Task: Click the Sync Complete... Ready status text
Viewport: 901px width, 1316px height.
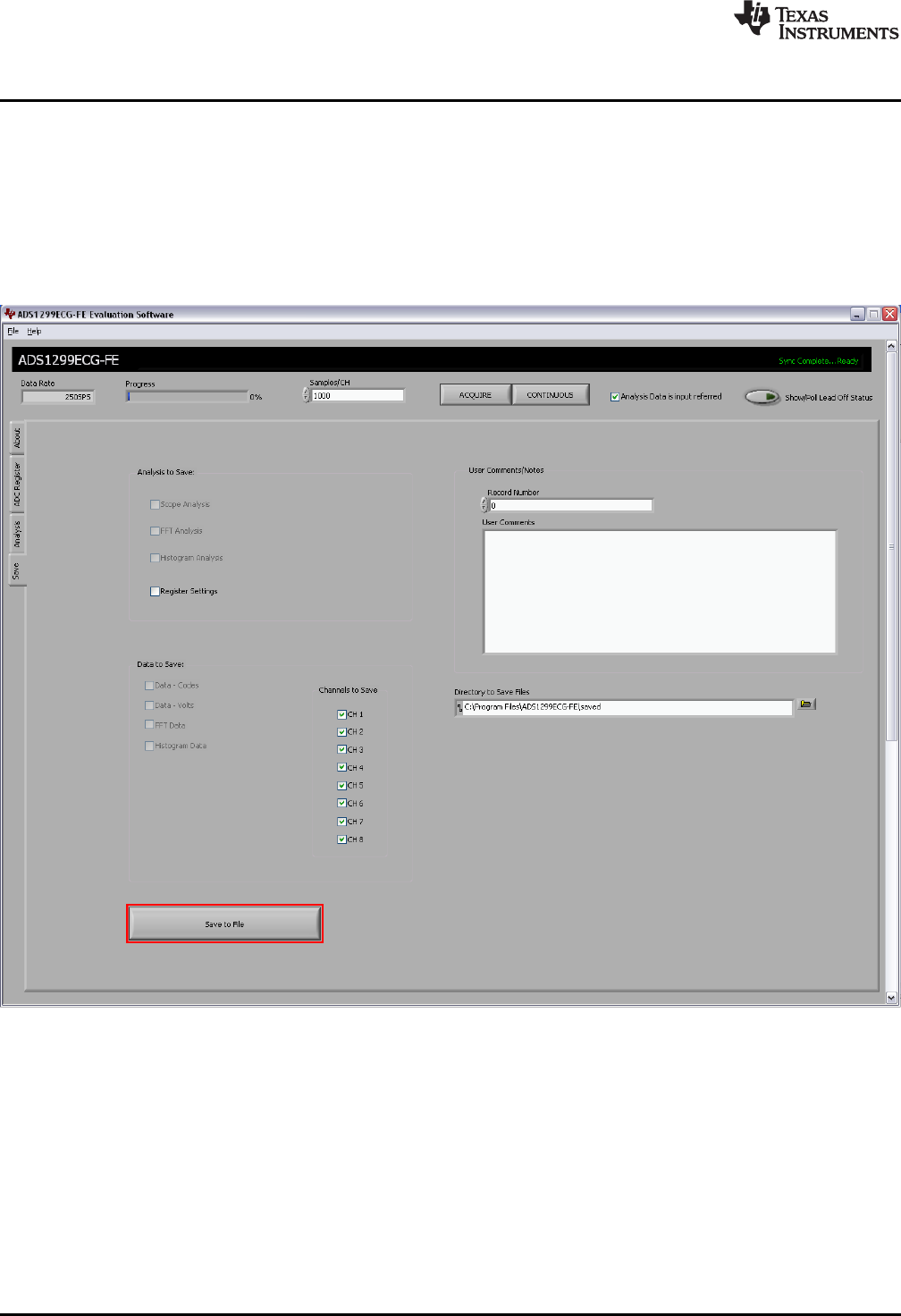Action: point(818,361)
